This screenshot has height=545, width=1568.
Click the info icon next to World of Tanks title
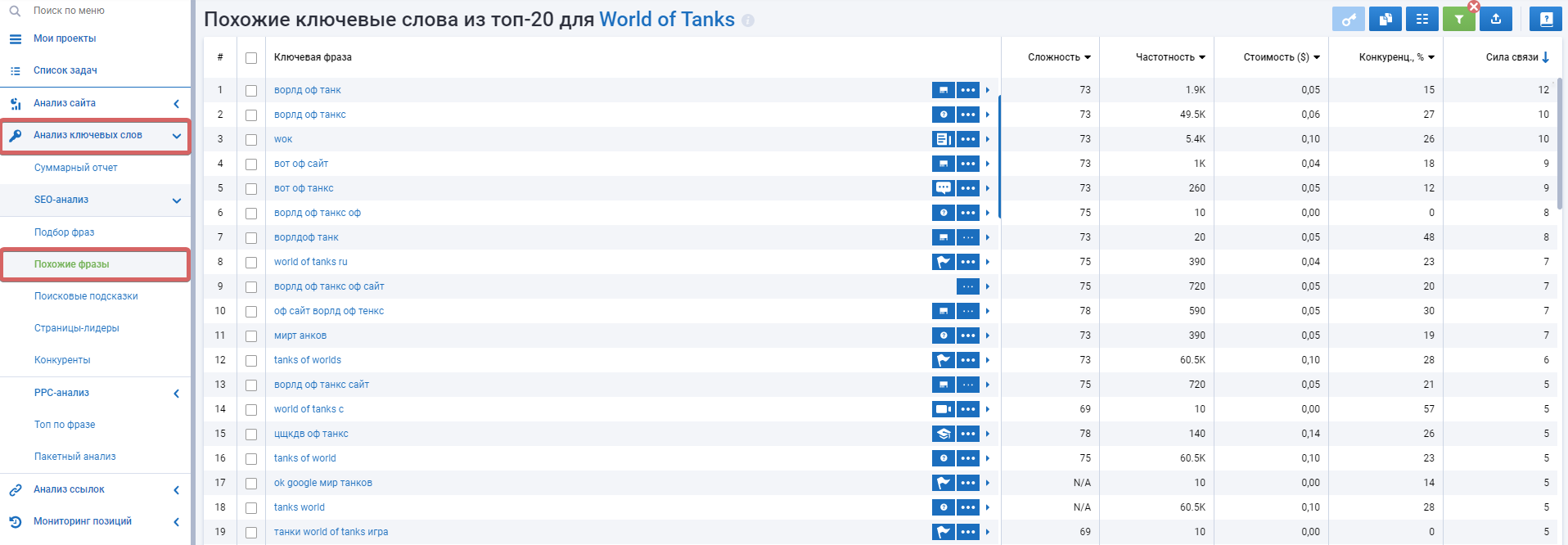coord(748,21)
